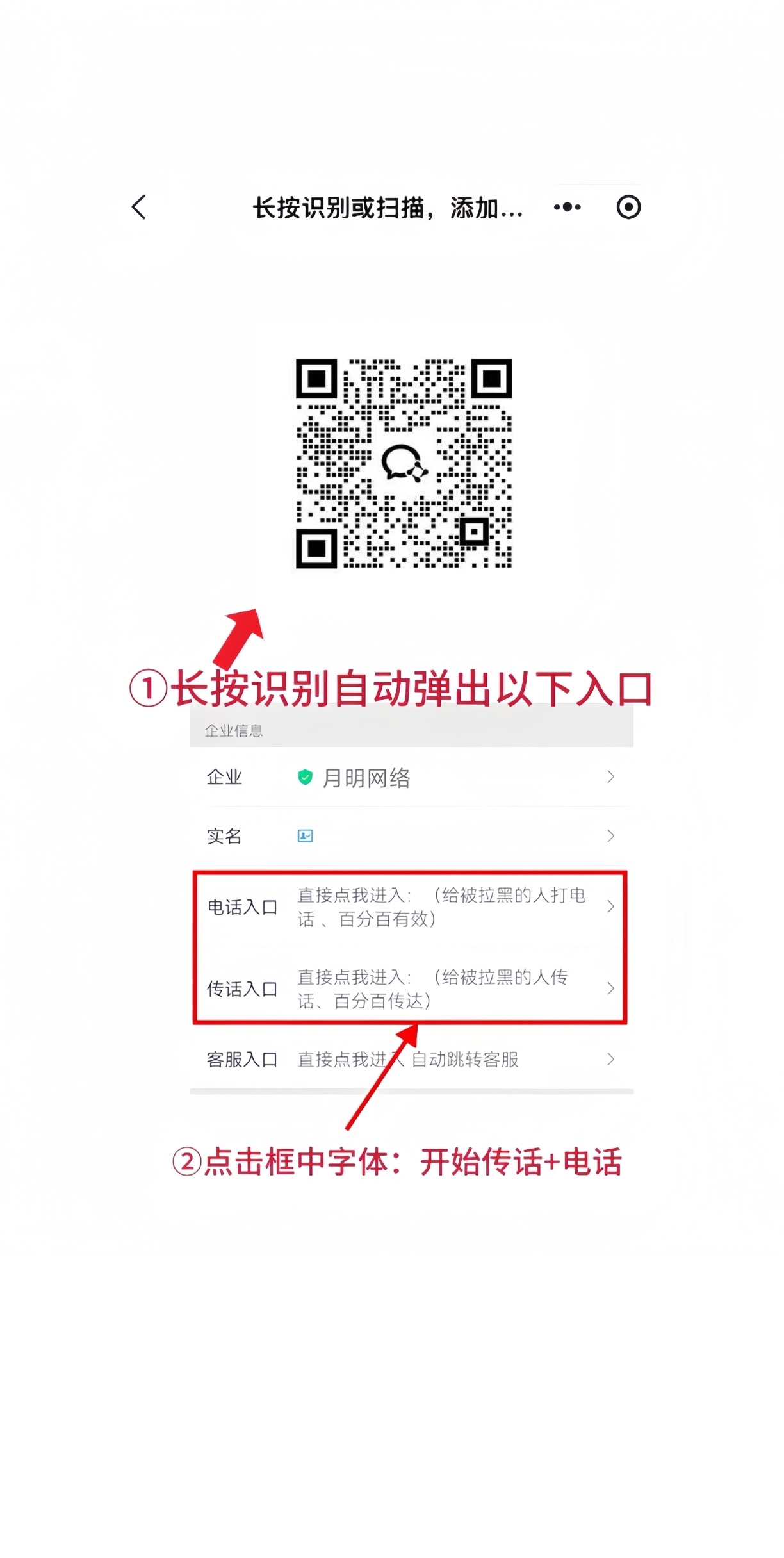Tap the back arrow icon
This screenshot has height=1558, width=784.
pyautogui.click(x=139, y=207)
